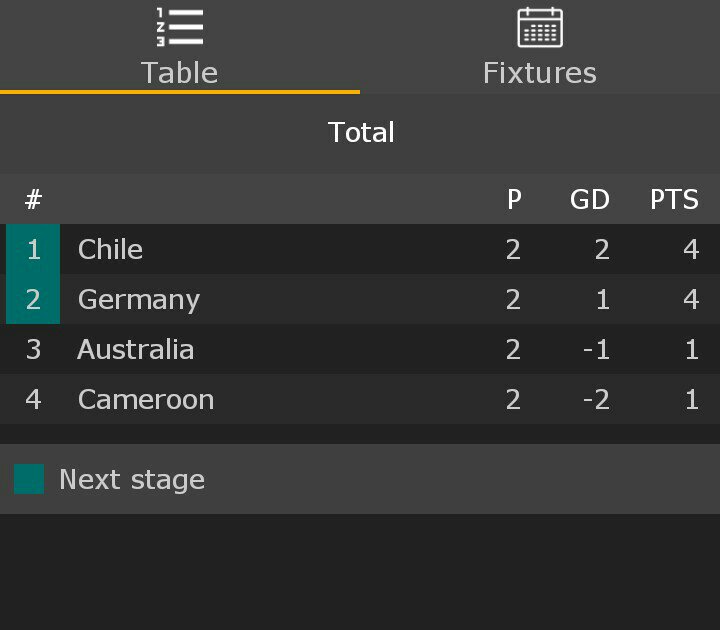Click the # rank column header
Screen dimensions: 720x630
coord(33,199)
